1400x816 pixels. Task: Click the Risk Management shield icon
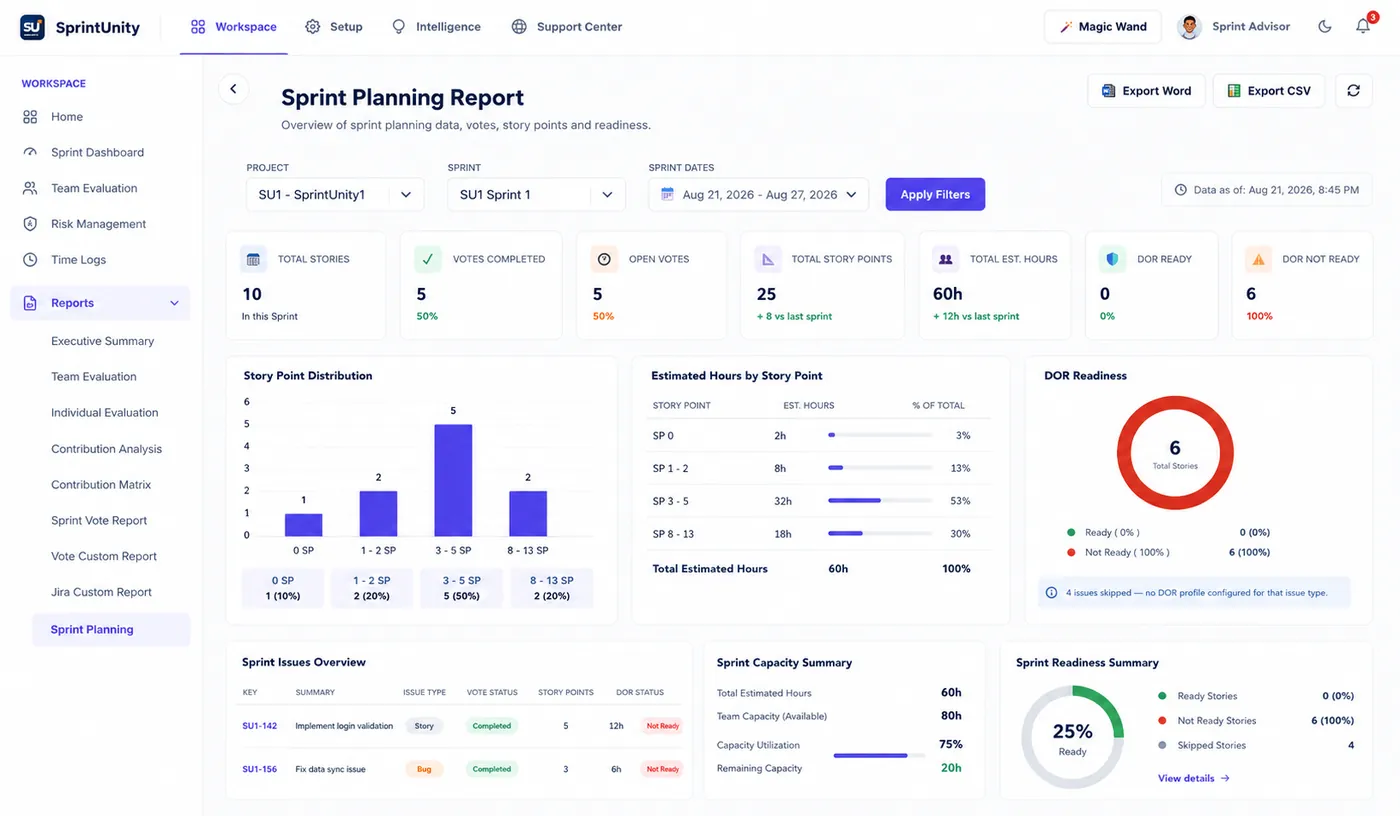coord(30,224)
